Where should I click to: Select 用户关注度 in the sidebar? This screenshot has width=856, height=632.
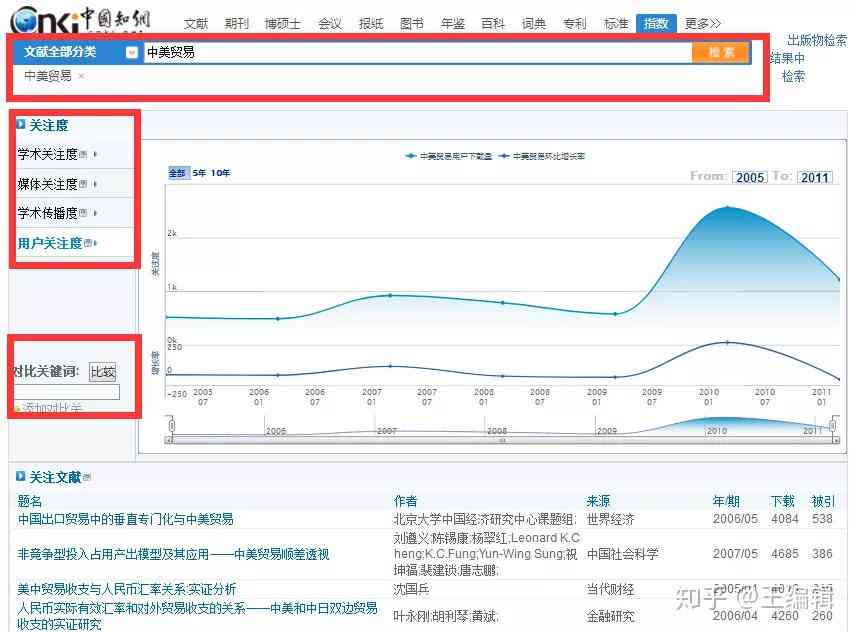point(50,243)
